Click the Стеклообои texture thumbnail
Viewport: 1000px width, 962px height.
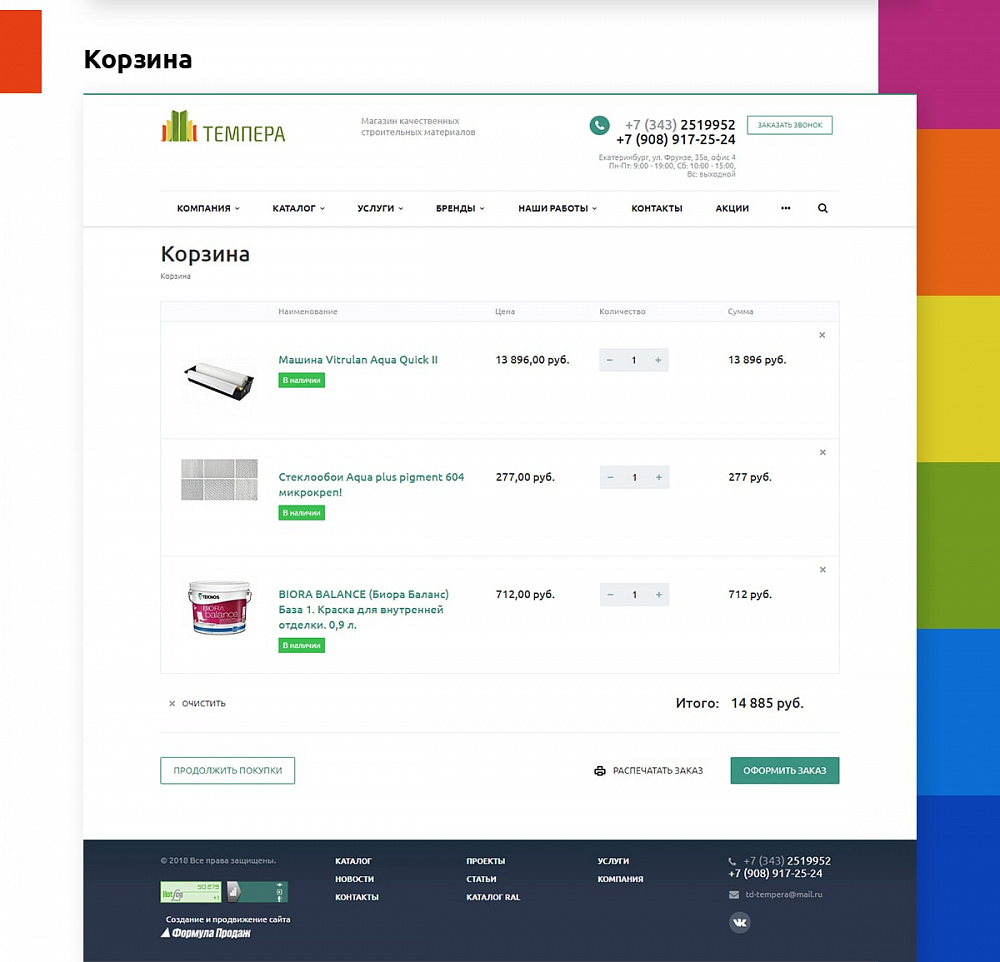(x=219, y=480)
